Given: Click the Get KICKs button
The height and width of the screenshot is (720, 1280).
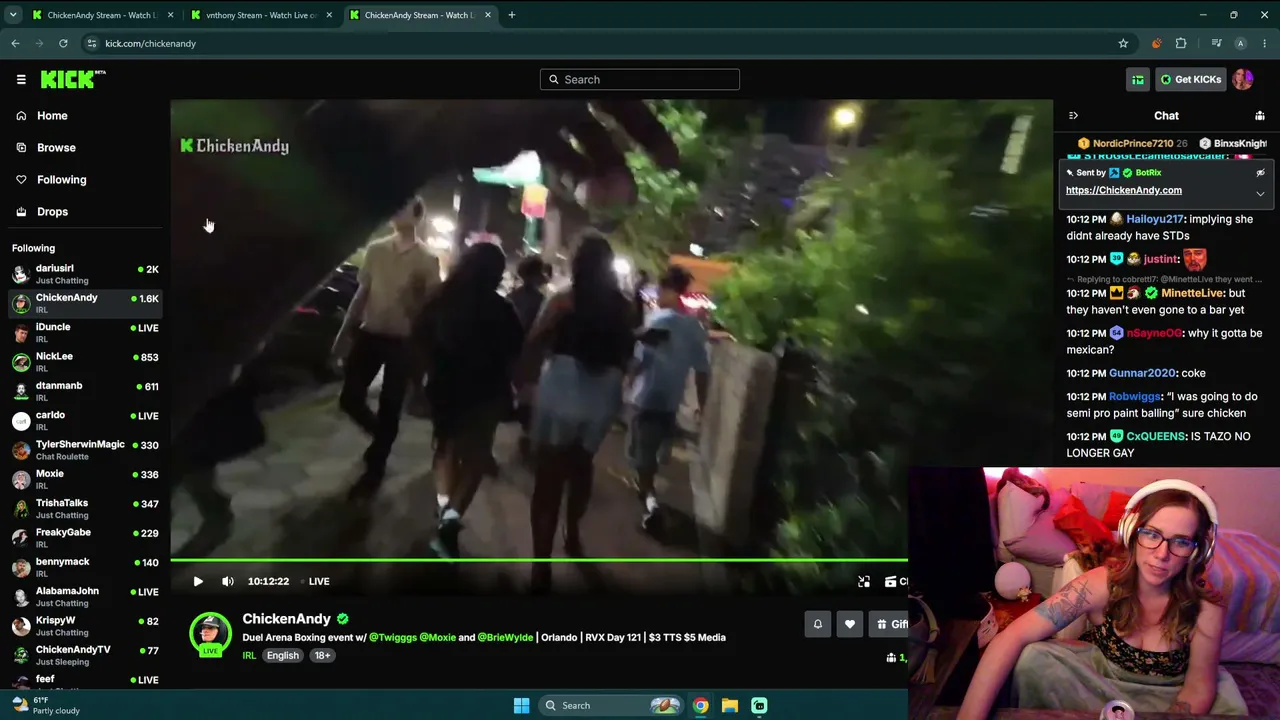Looking at the screenshot, I should (x=1190, y=79).
